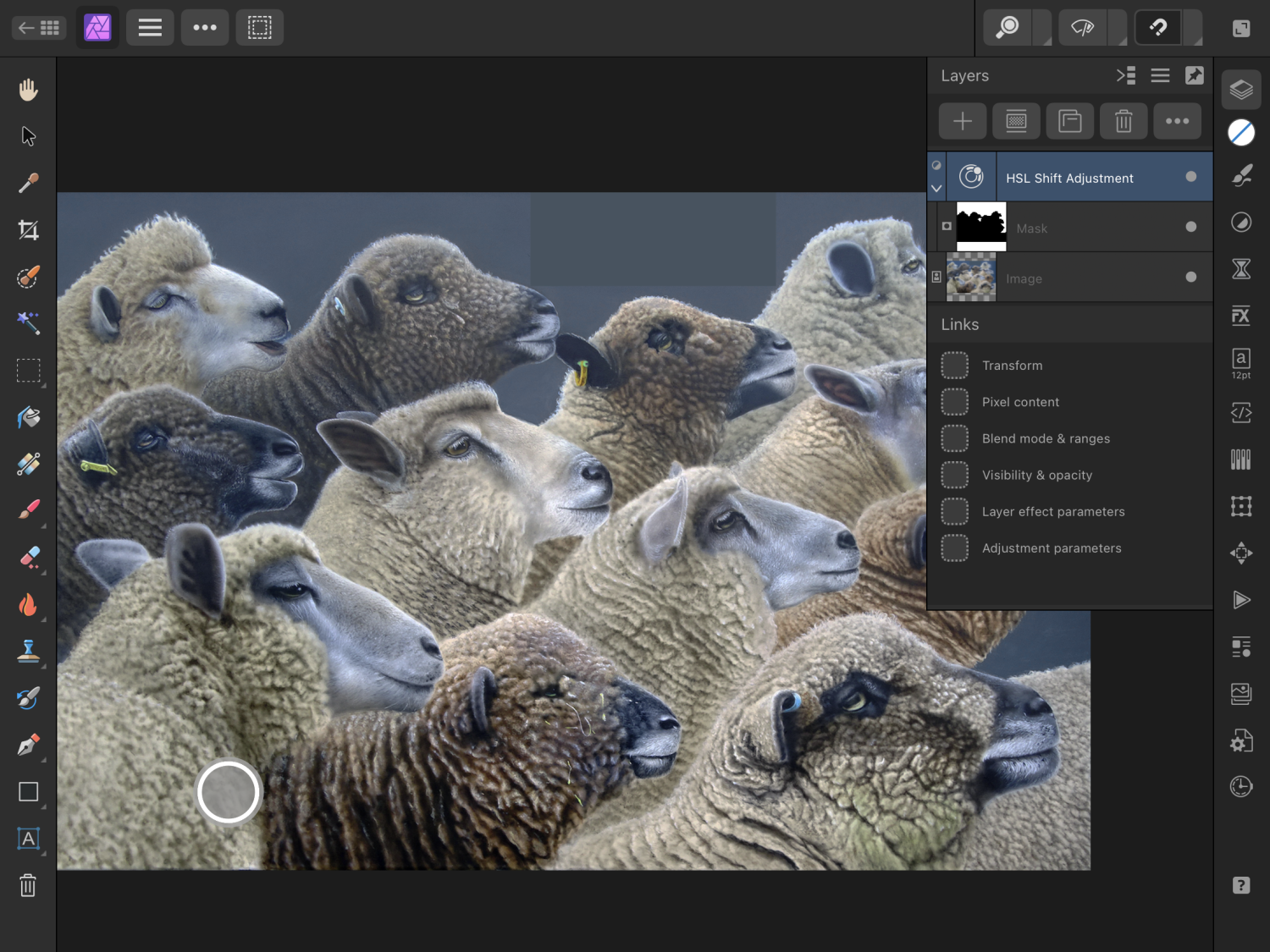Select the Eraser tool
1270x952 pixels.
[x=28, y=557]
